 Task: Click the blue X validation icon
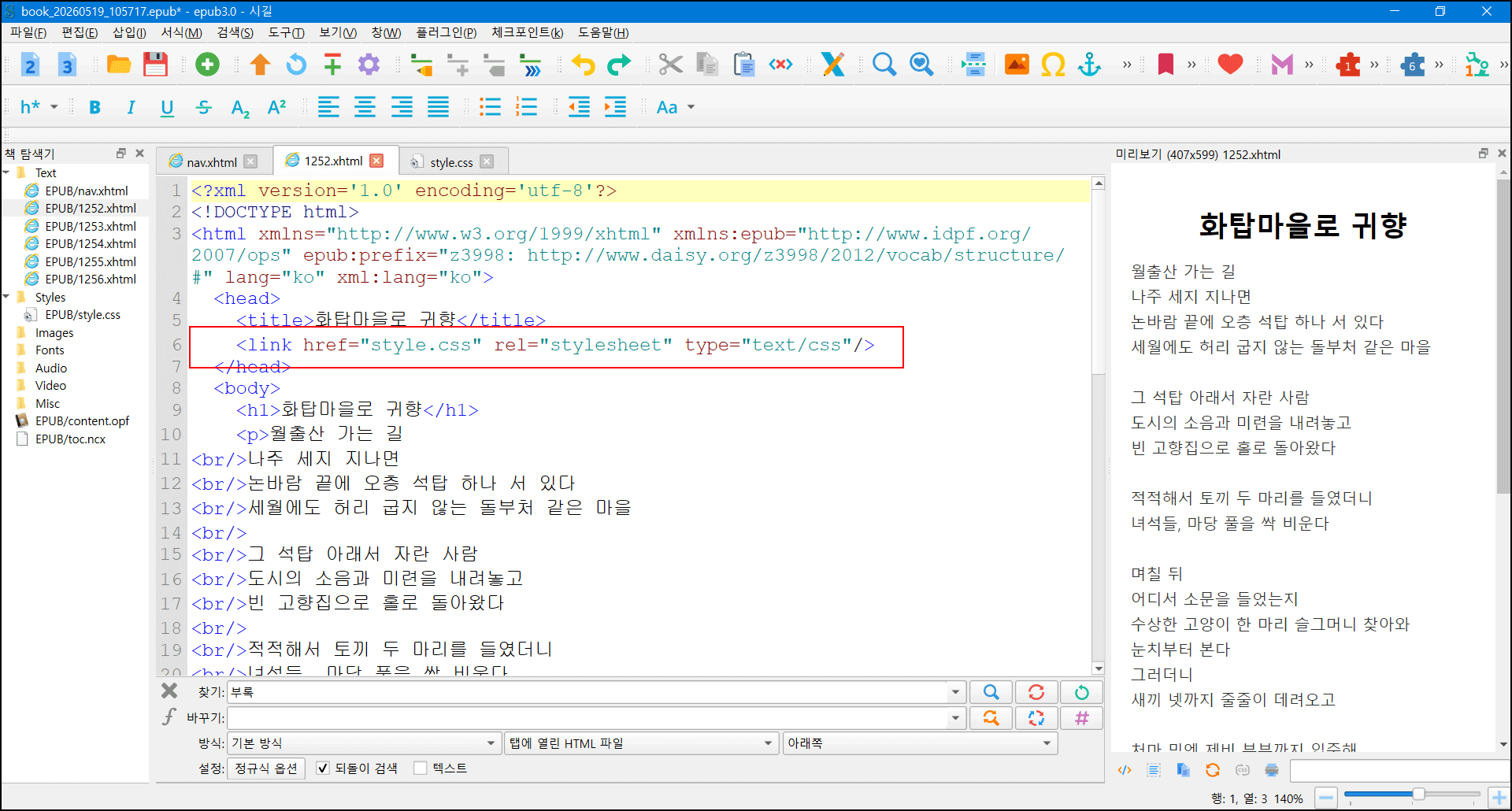pyautogui.click(x=832, y=65)
